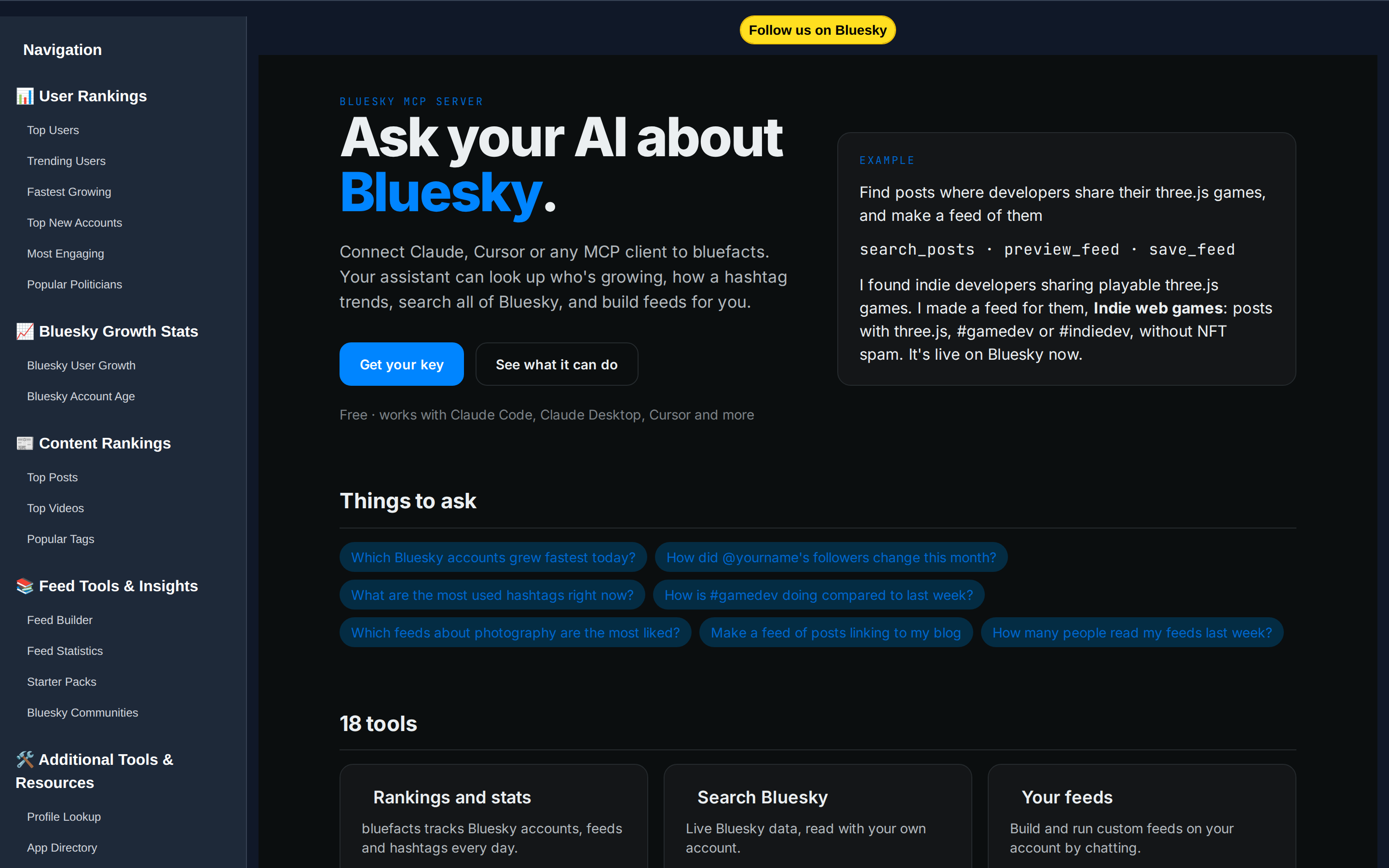
Task: Open Most Engaging page
Action: [x=66, y=254]
